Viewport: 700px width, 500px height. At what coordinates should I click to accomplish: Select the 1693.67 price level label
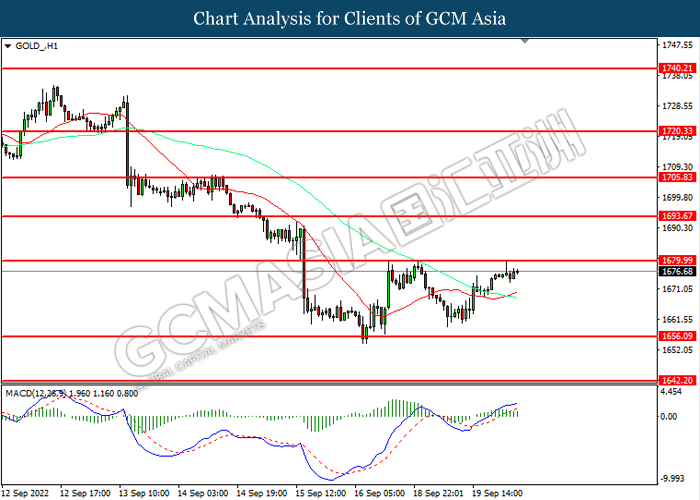click(677, 216)
